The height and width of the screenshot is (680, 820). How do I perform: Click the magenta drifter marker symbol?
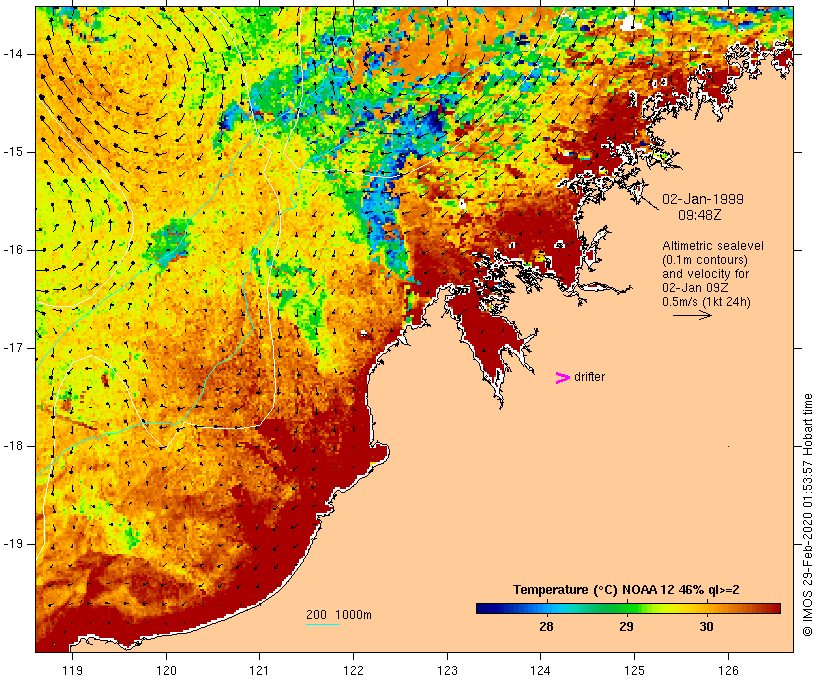point(563,378)
